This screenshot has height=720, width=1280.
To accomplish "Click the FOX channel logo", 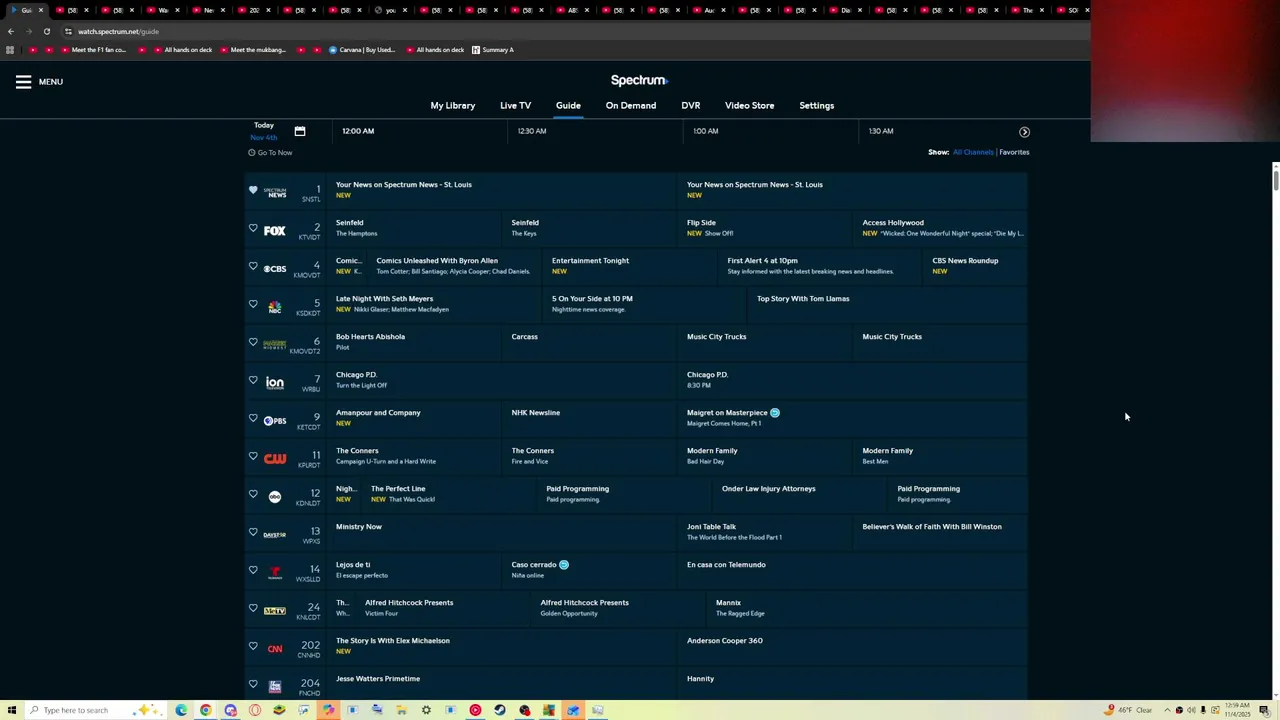I will [x=275, y=231].
